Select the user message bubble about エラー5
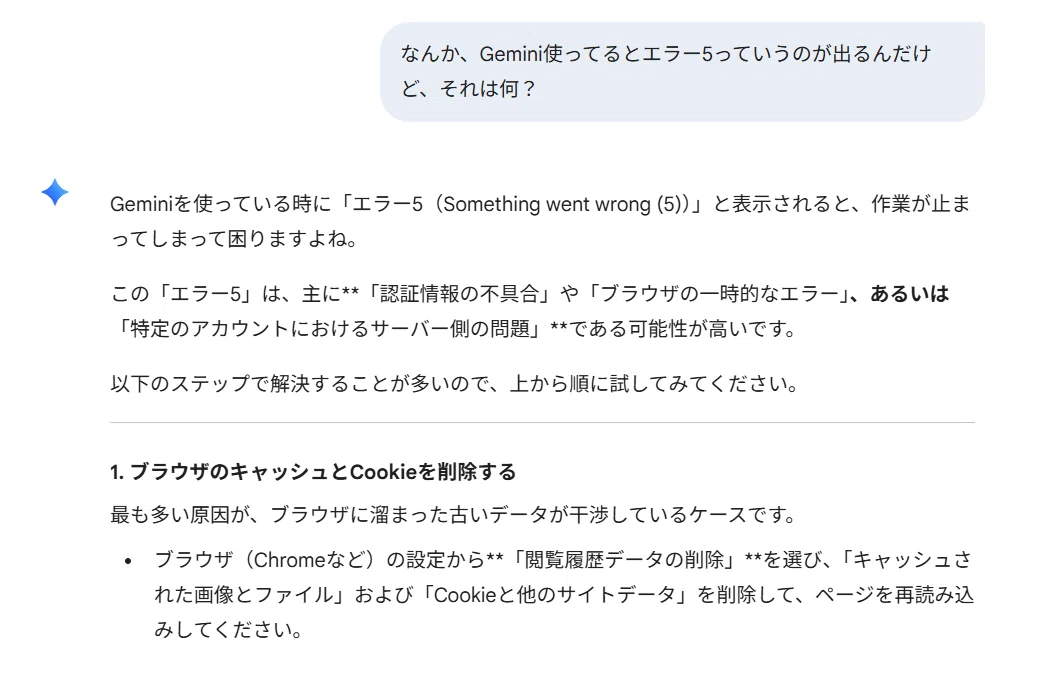Screen dimensions: 1041x675 (682, 72)
